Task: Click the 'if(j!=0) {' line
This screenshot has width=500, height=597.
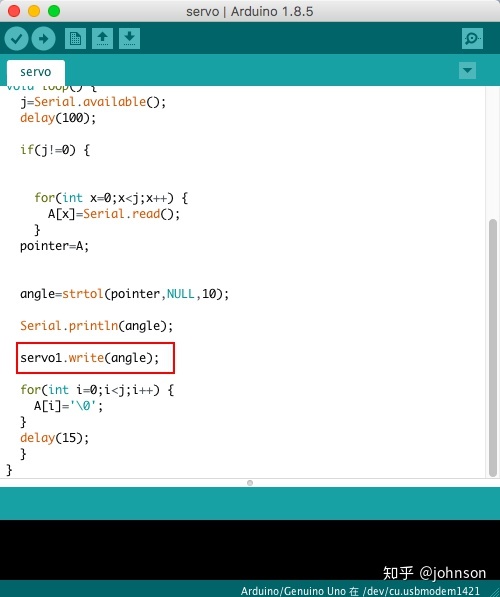Action: tap(55, 150)
